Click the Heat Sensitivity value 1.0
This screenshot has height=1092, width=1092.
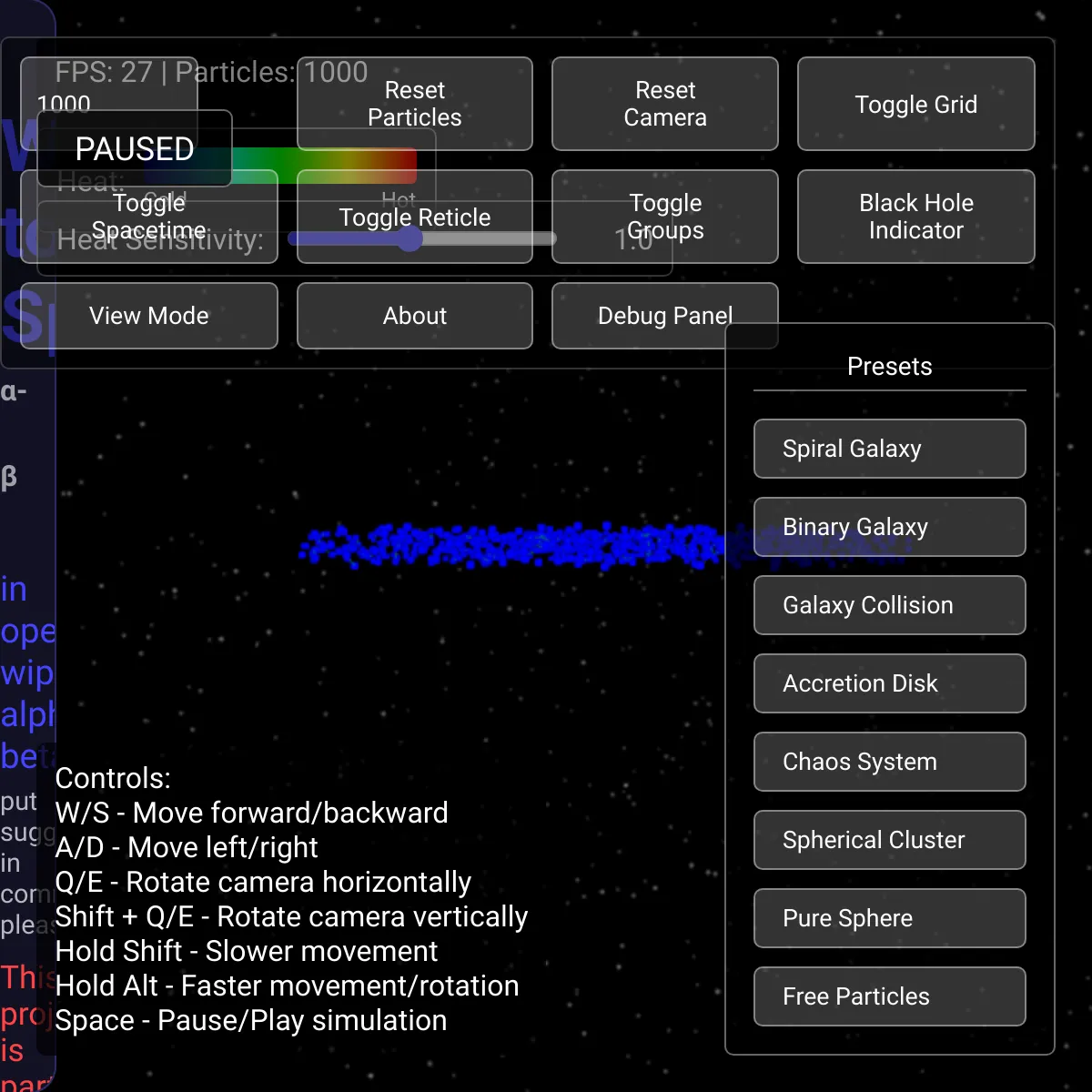[633, 239]
